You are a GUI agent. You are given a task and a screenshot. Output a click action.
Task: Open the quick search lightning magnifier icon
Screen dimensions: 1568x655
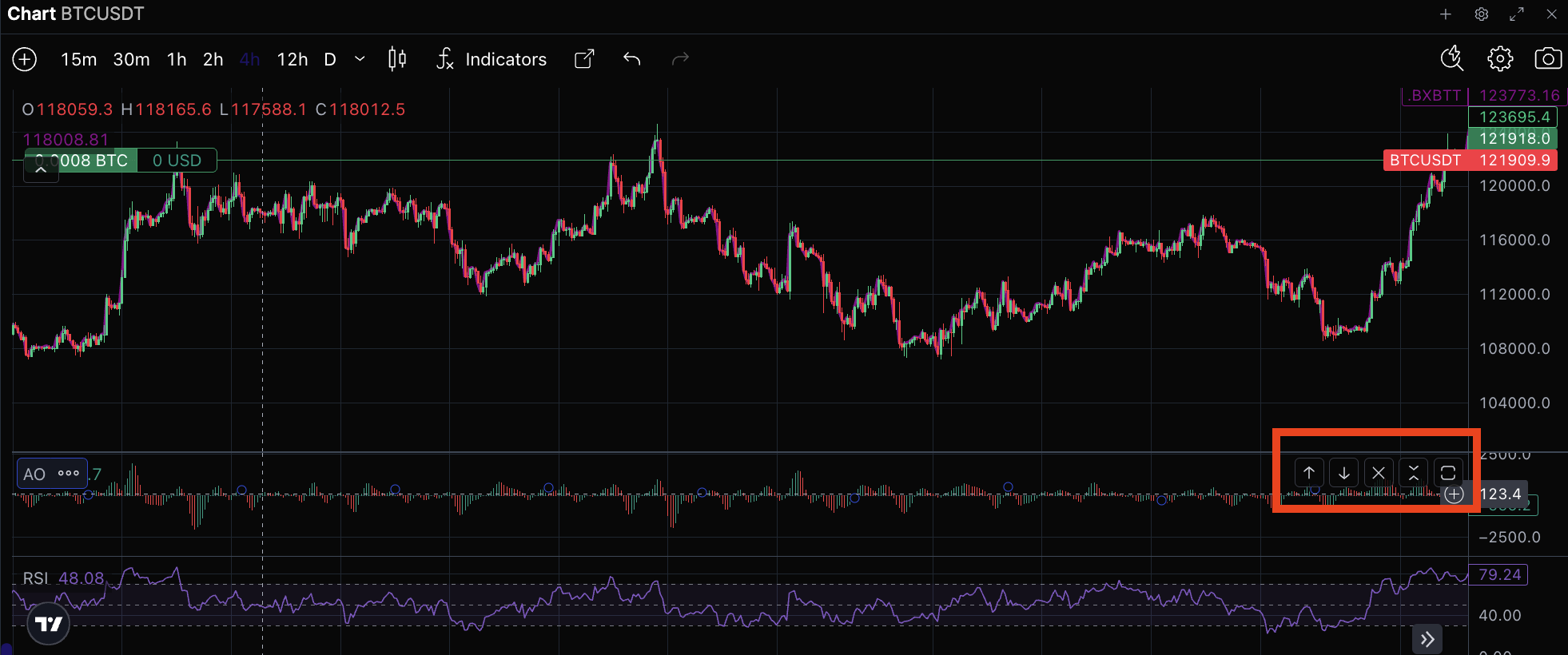(x=1451, y=59)
